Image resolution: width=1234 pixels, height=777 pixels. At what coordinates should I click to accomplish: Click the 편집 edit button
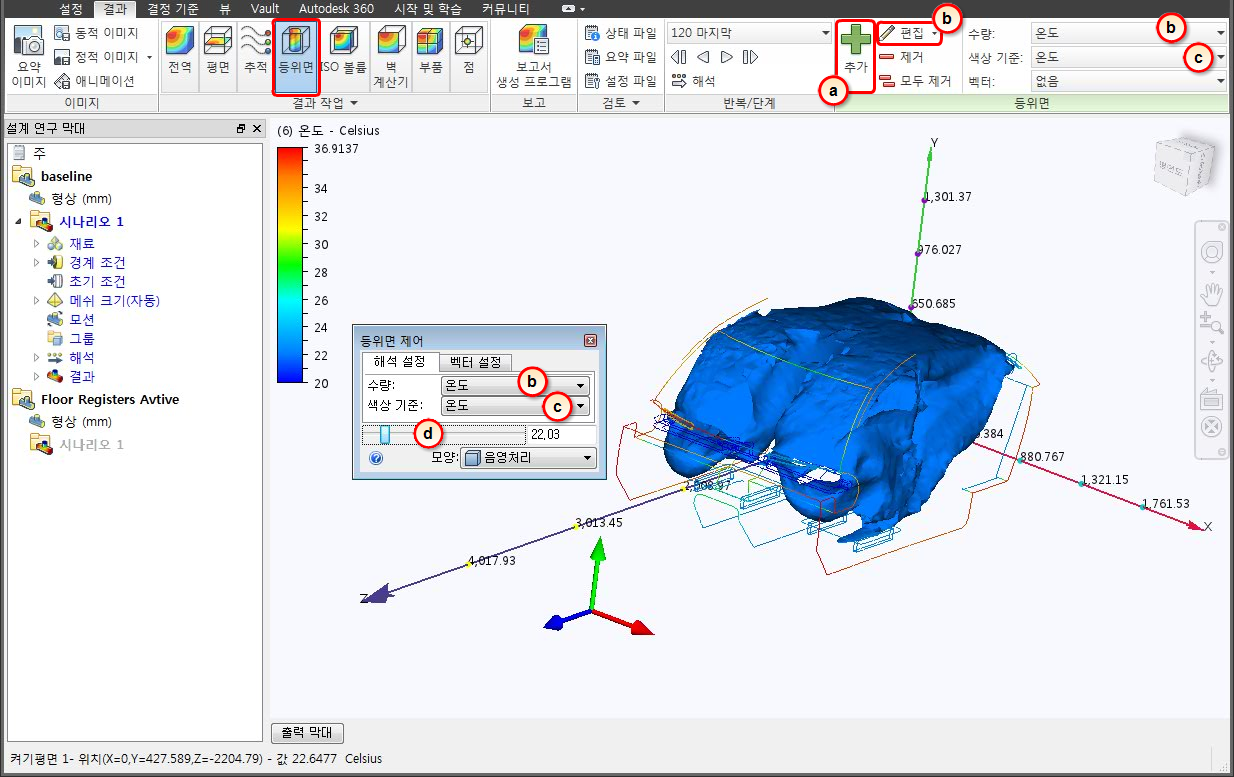pyautogui.click(x=910, y=33)
